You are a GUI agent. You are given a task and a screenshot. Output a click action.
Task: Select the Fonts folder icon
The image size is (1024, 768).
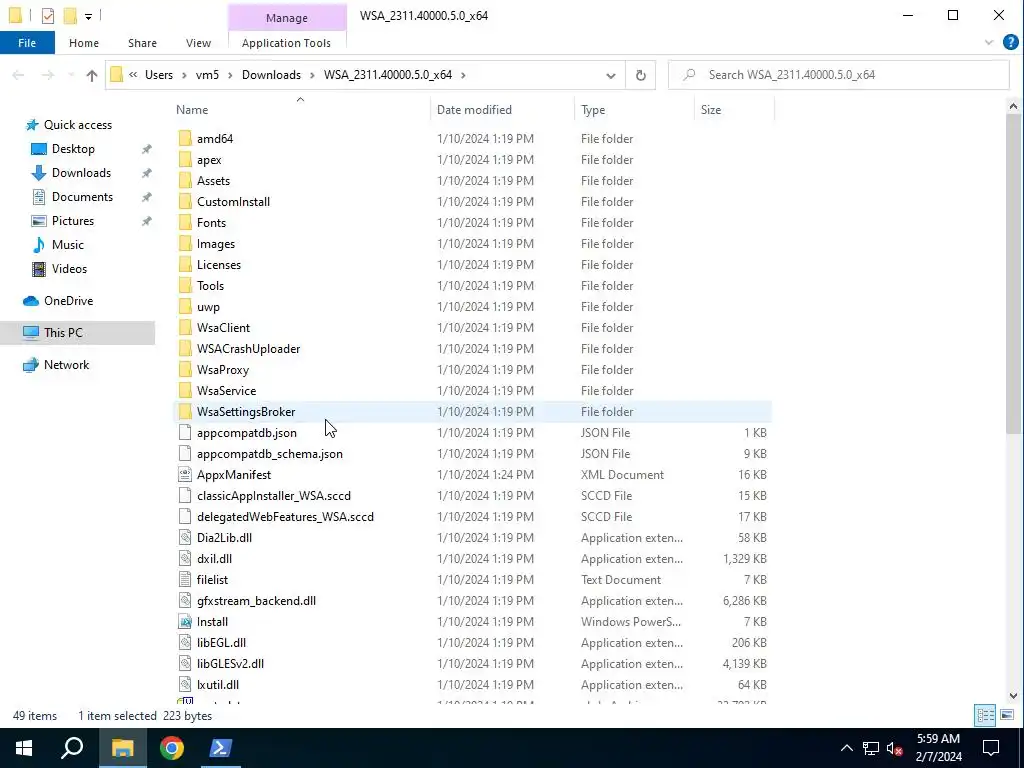pos(185,222)
